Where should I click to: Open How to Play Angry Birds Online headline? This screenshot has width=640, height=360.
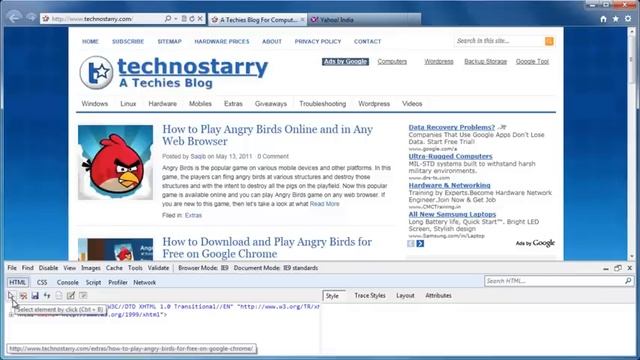[268, 135]
